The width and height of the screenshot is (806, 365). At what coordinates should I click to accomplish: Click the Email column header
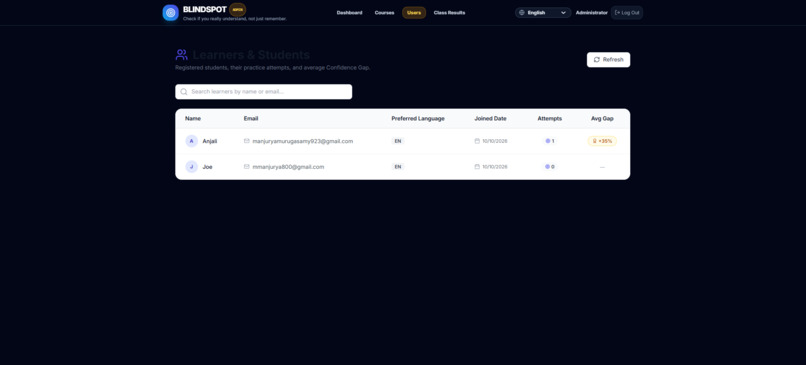[251, 118]
